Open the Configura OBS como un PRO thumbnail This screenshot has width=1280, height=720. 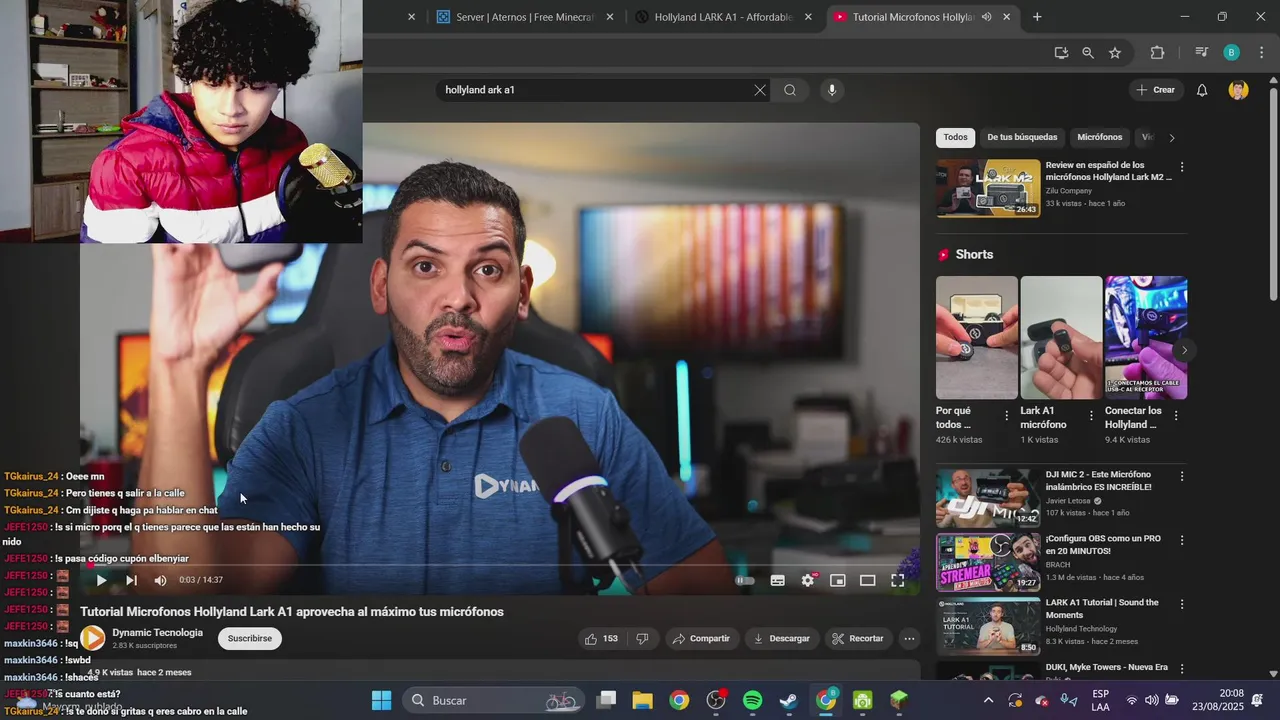(x=988, y=562)
